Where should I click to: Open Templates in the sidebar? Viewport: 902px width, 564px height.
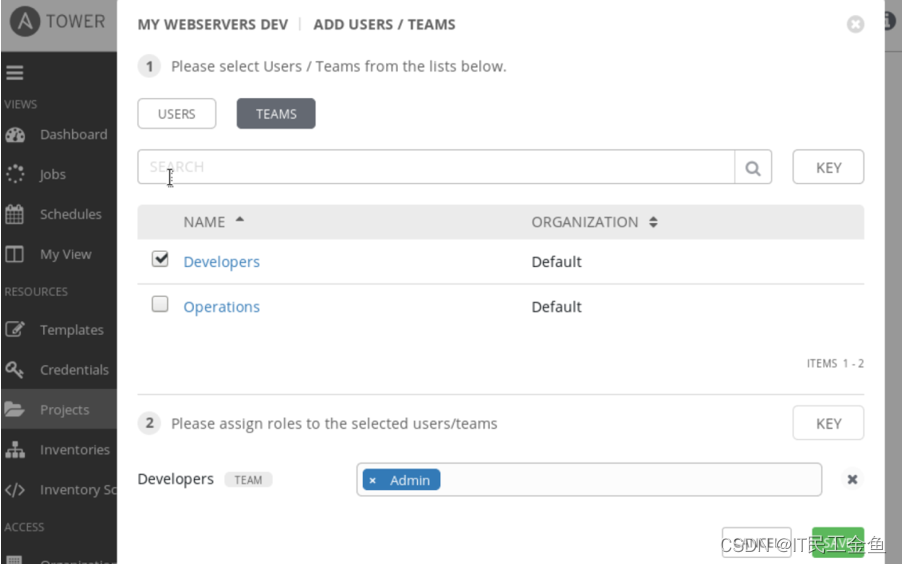tap(72, 330)
